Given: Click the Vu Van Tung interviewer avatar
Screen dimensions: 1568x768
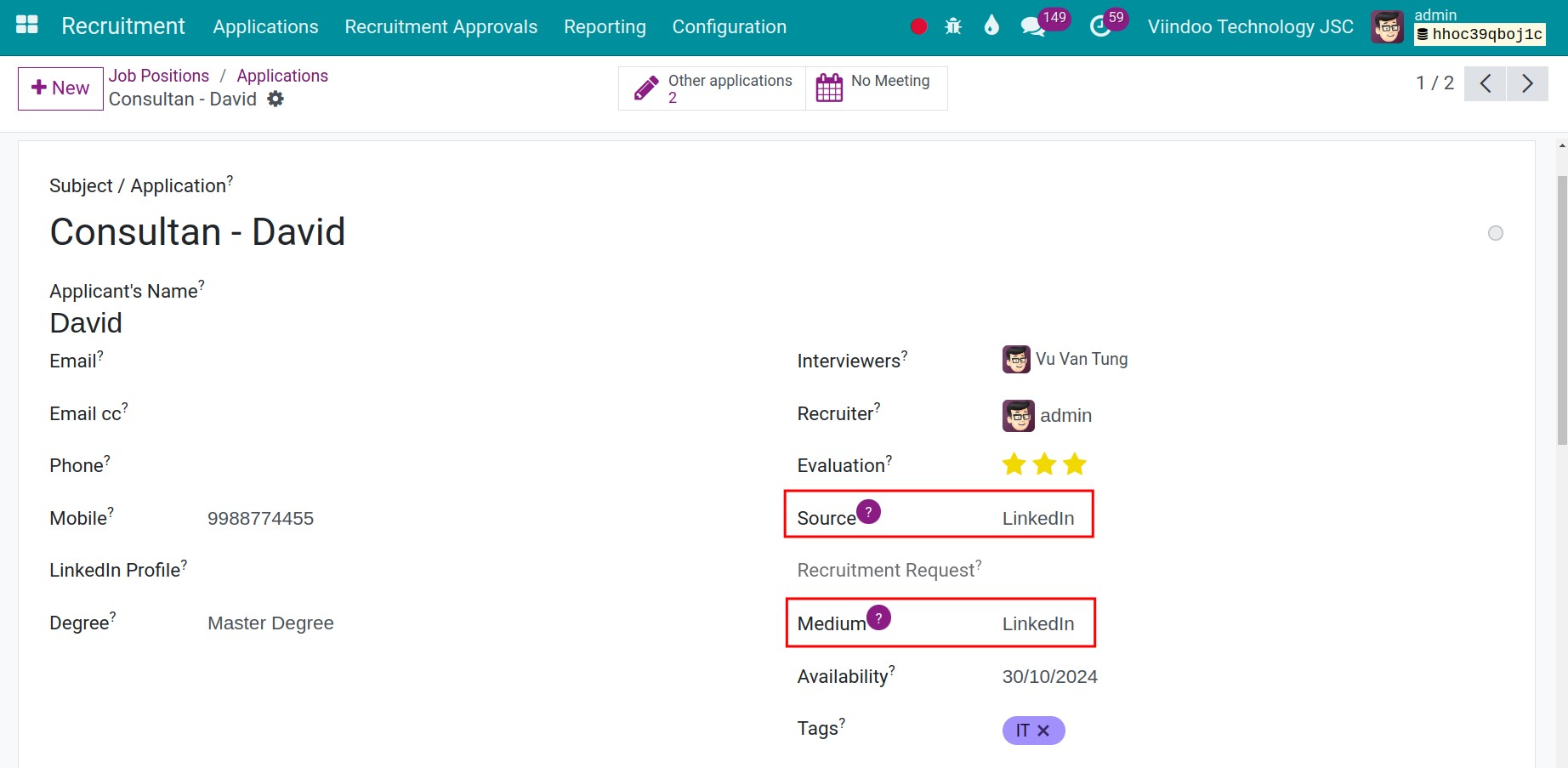Looking at the screenshot, I should tap(1017, 360).
